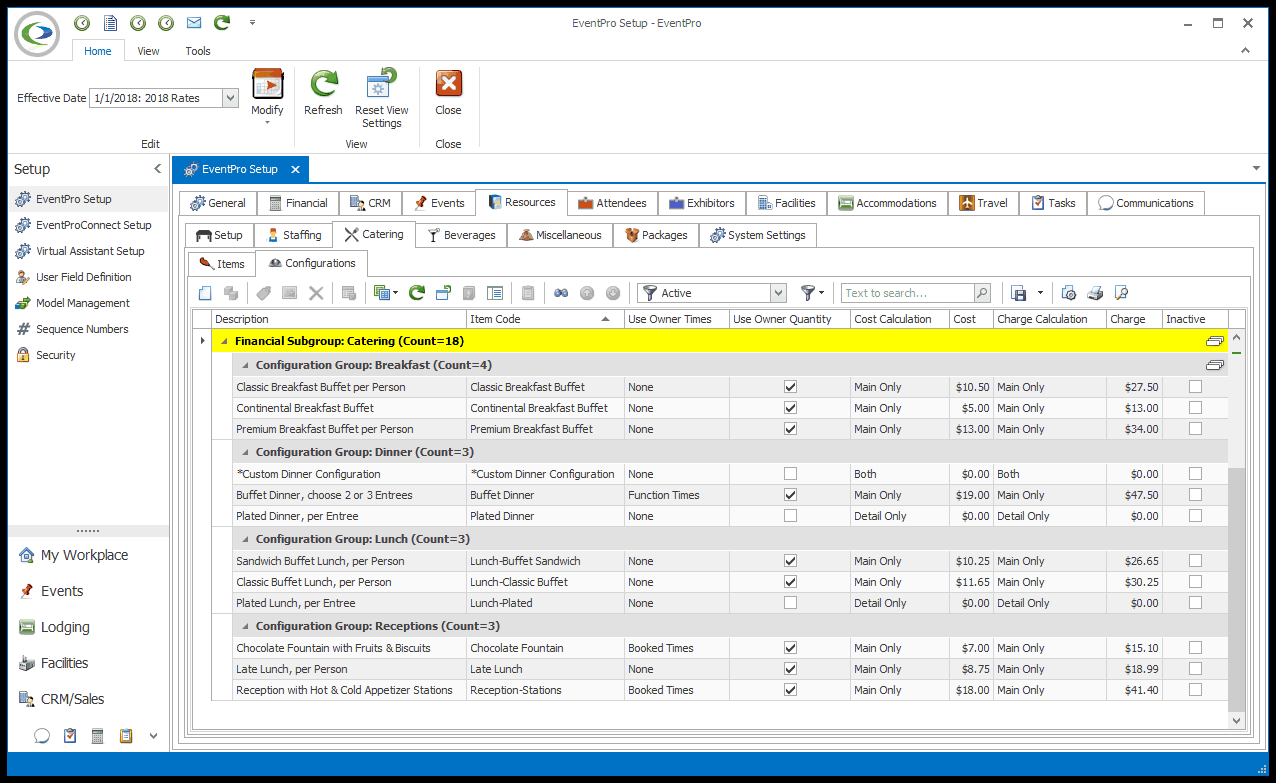Viewport: 1276px width, 783px height.
Task: Collapse the Setup side panel chevron
Action: click(157, 169)
